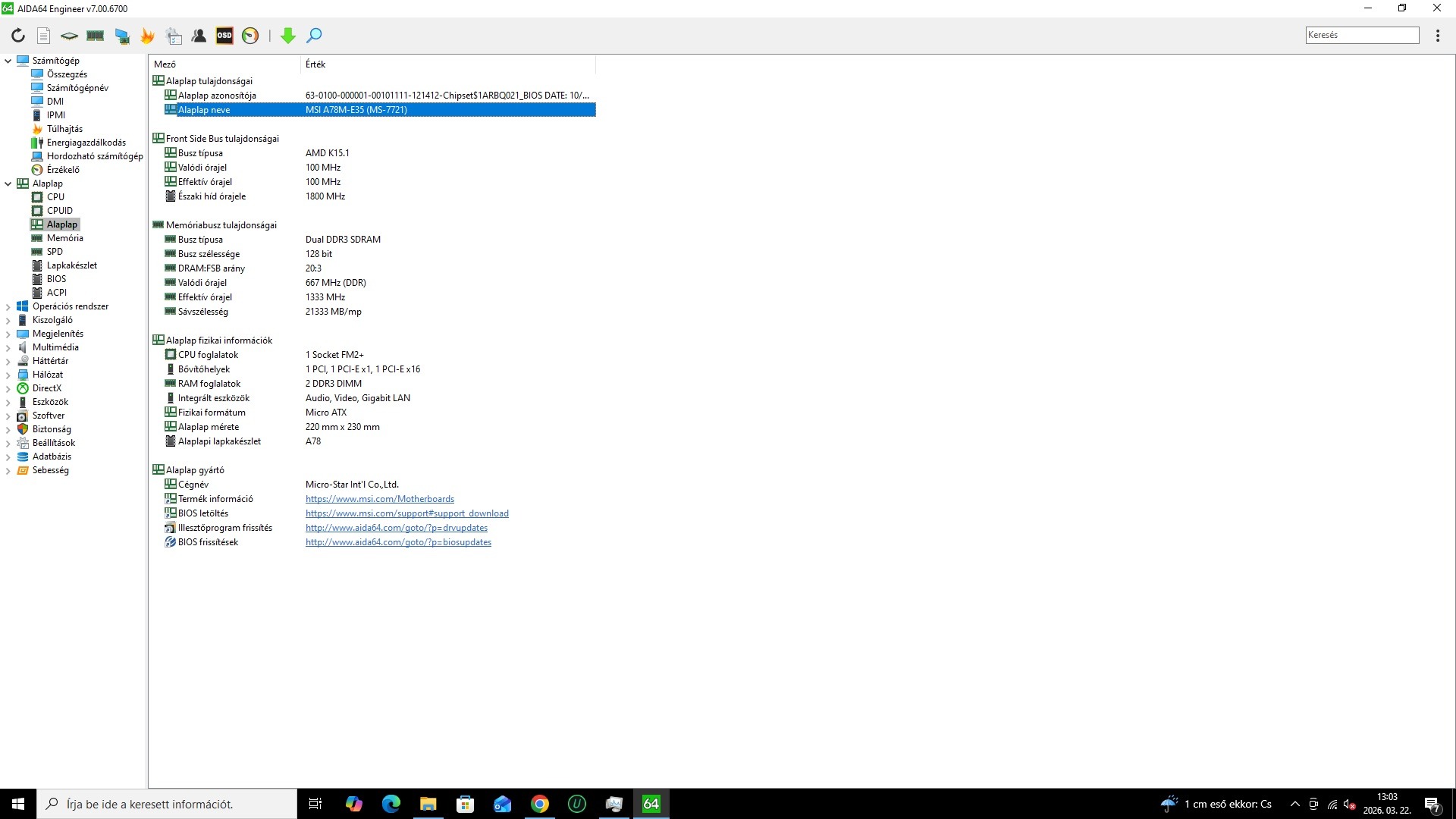Click the memory module benchmark icon
Screen dimensions: 1456x819
coord(96,36)
